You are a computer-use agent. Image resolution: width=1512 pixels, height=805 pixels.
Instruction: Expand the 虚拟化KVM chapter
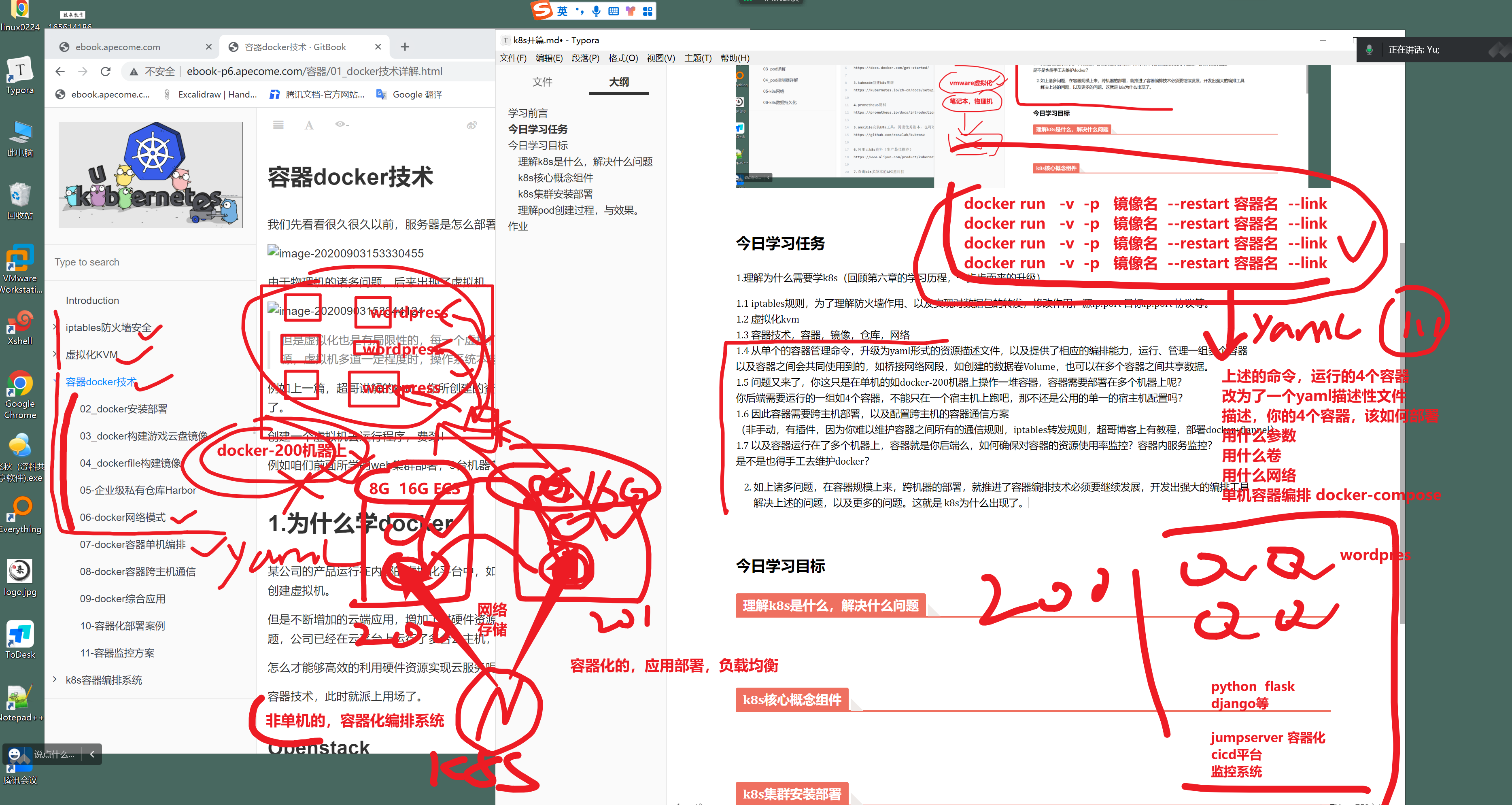click(55, 354)
